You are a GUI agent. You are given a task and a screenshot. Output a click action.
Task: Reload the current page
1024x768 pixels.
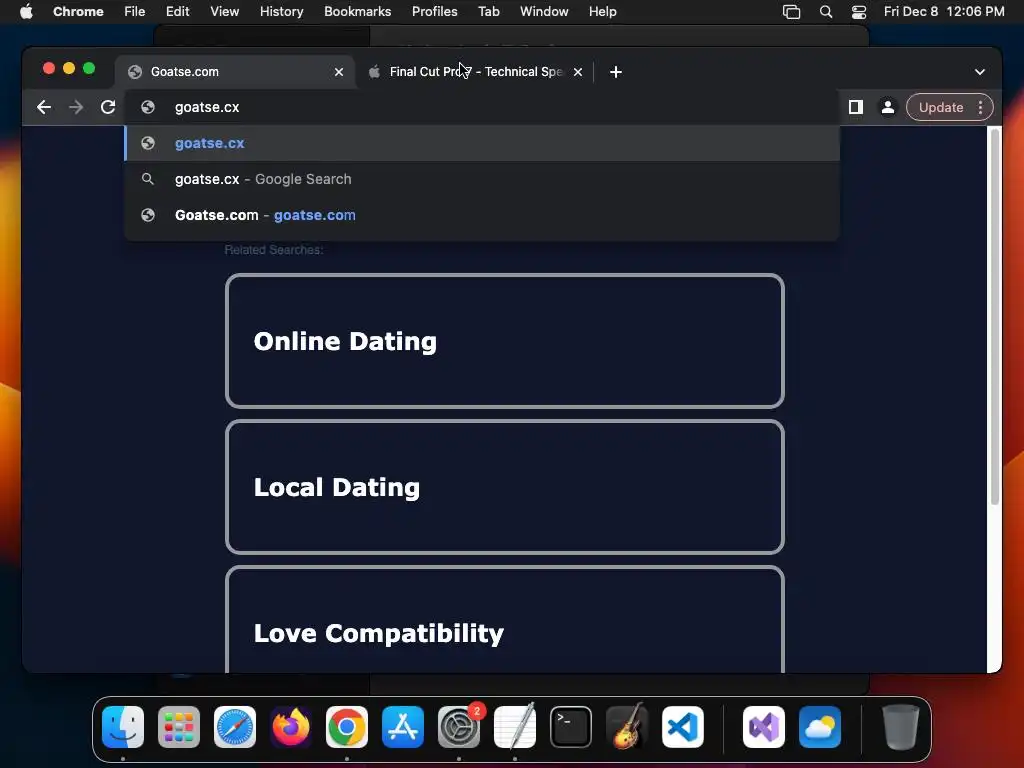pos(108,107)
